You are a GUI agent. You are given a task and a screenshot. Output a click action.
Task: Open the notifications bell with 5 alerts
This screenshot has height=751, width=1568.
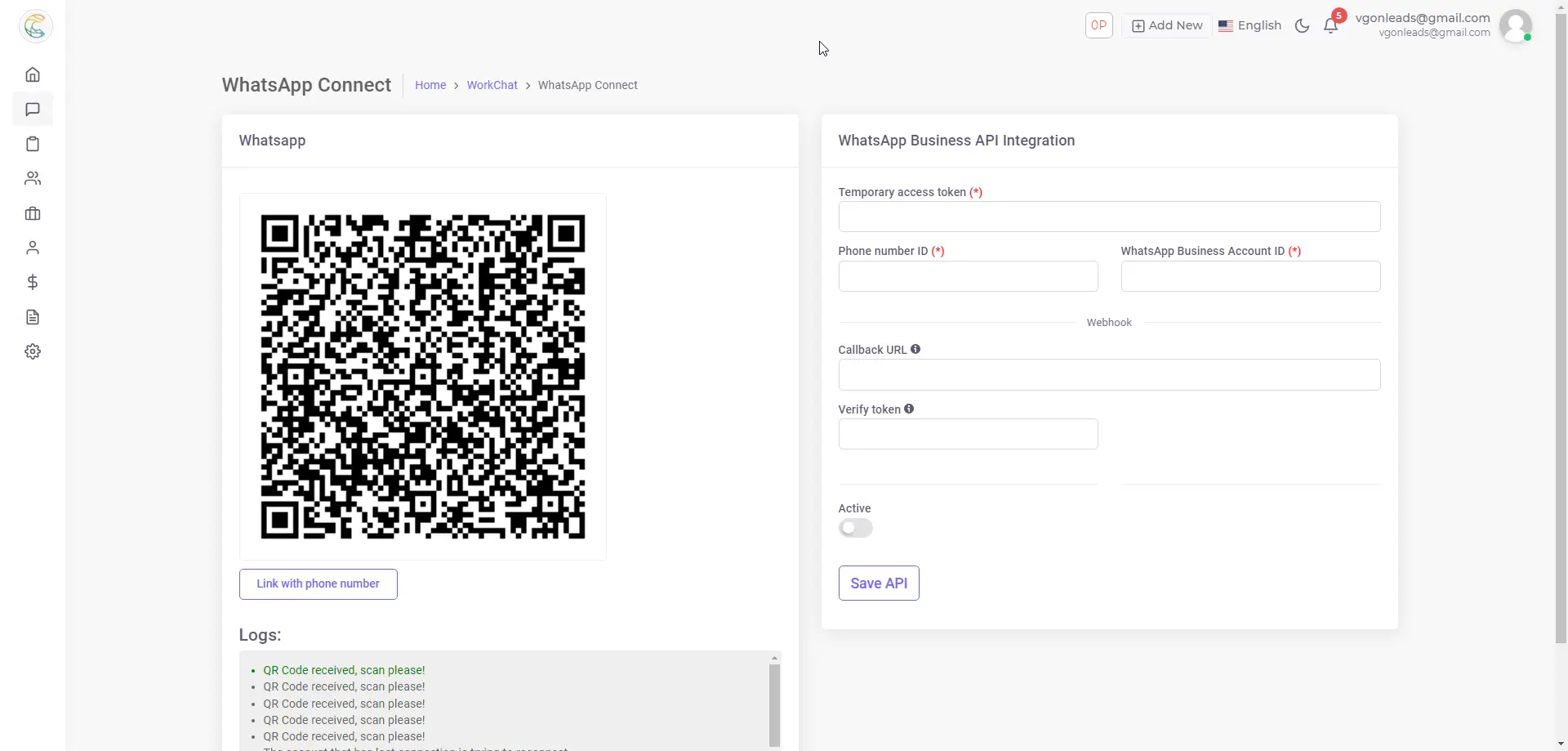pyautogui.click(x=1332, y=26)
